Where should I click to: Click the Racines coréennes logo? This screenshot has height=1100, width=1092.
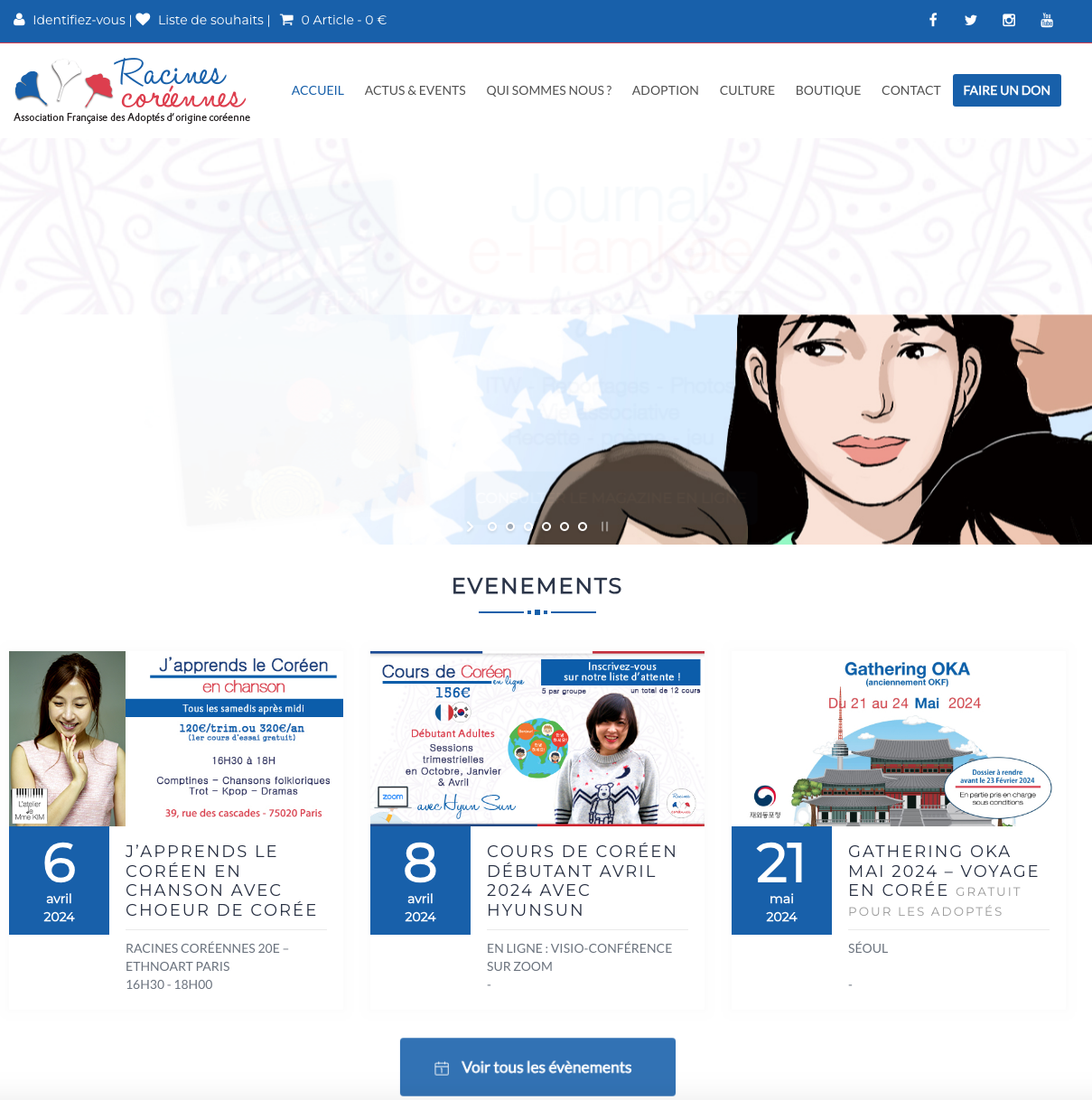point(132,90)
